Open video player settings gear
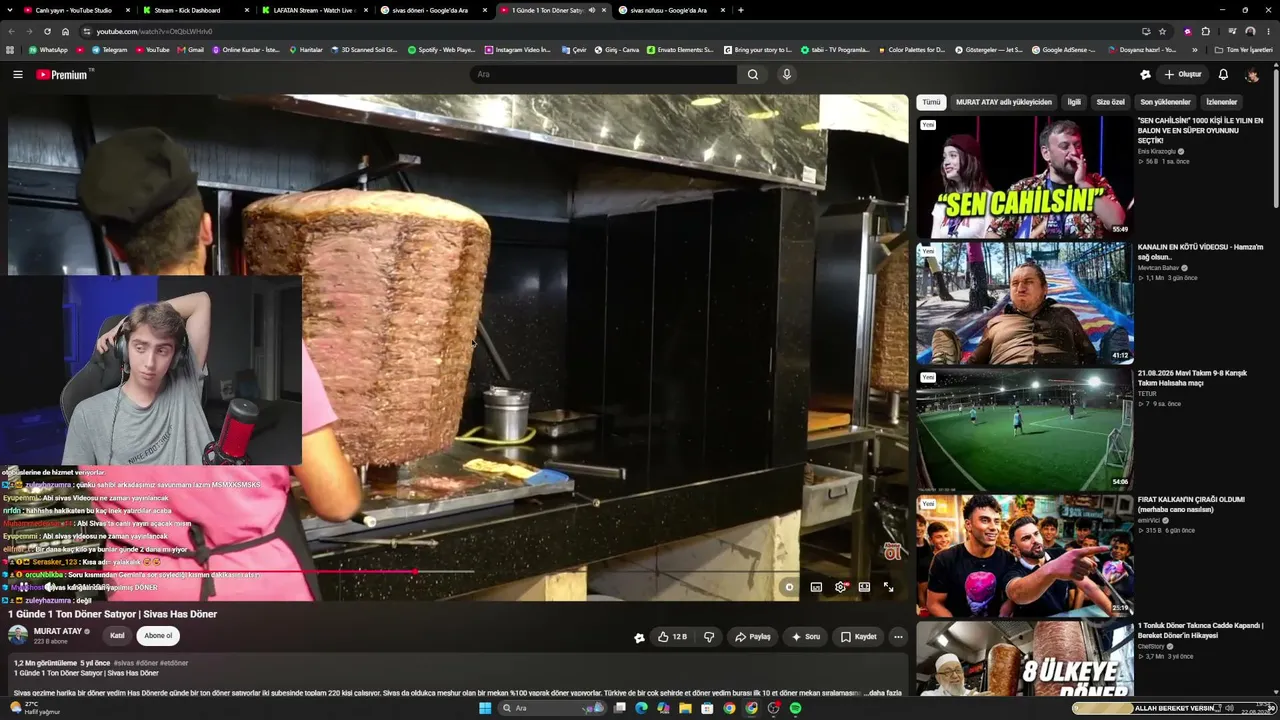The width and height of the screenshot is (1280, 720). [x=840, y=587]
